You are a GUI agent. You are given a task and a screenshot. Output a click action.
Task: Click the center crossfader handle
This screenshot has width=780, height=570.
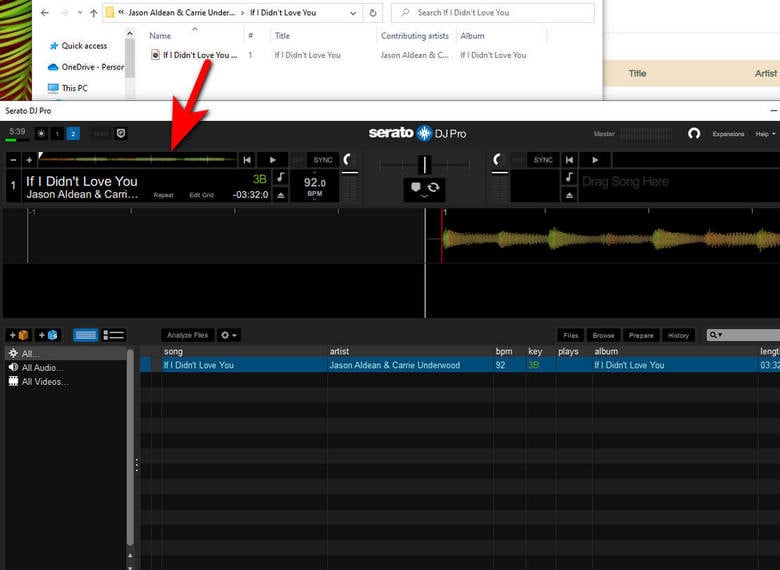(x=424, y=164)
